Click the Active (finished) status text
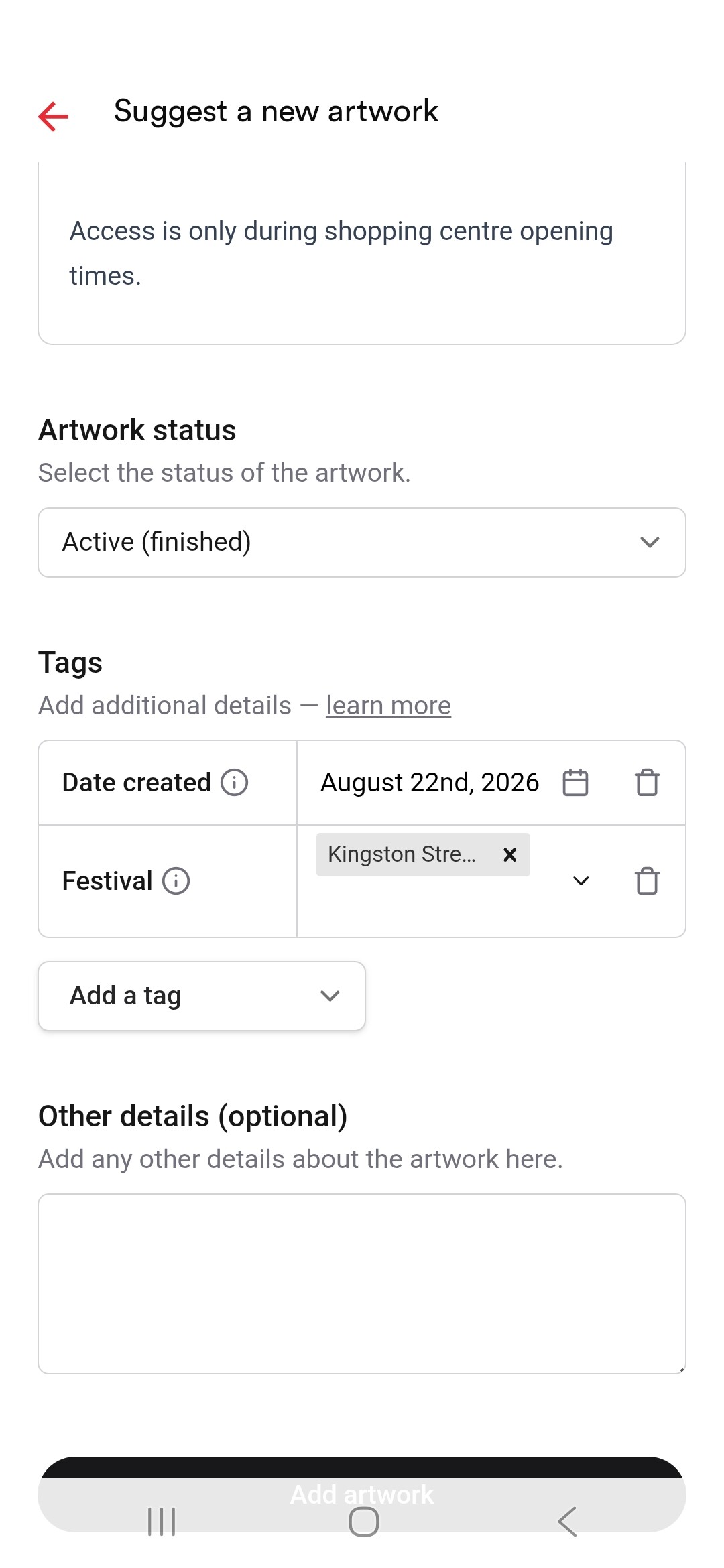This screenshot has height=1568, width=724. [x=157, y=541]
